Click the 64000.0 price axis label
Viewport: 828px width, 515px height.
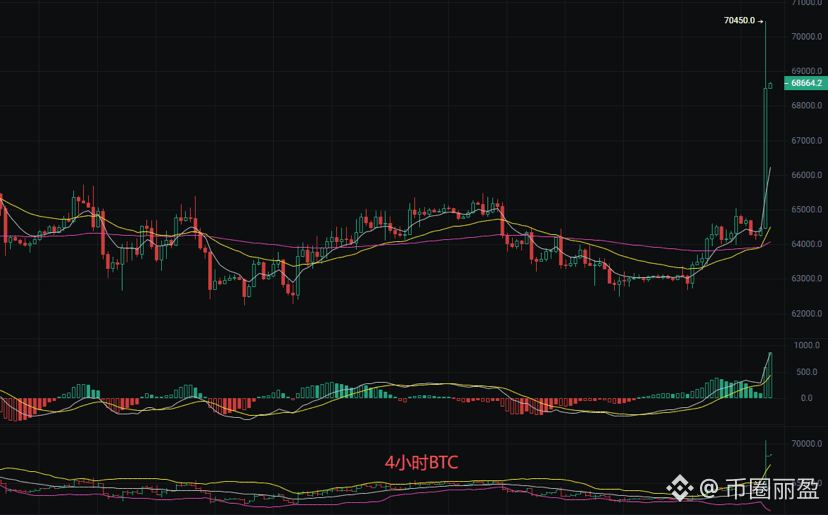click(x=806, y=244)
